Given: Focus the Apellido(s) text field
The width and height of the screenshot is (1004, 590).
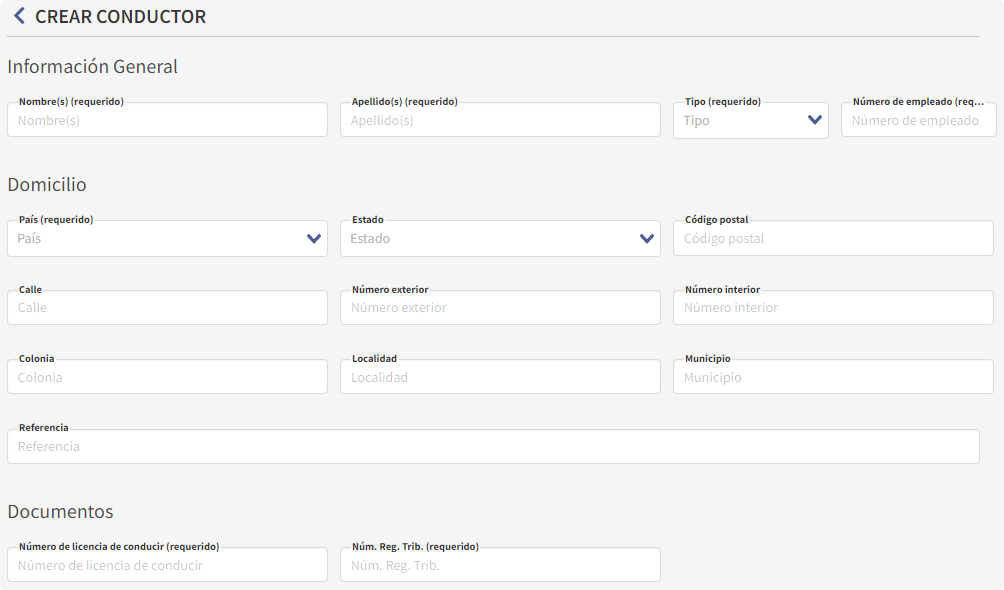Looking at the screenshot, I should pyautogui.click(x=500, y=121).
